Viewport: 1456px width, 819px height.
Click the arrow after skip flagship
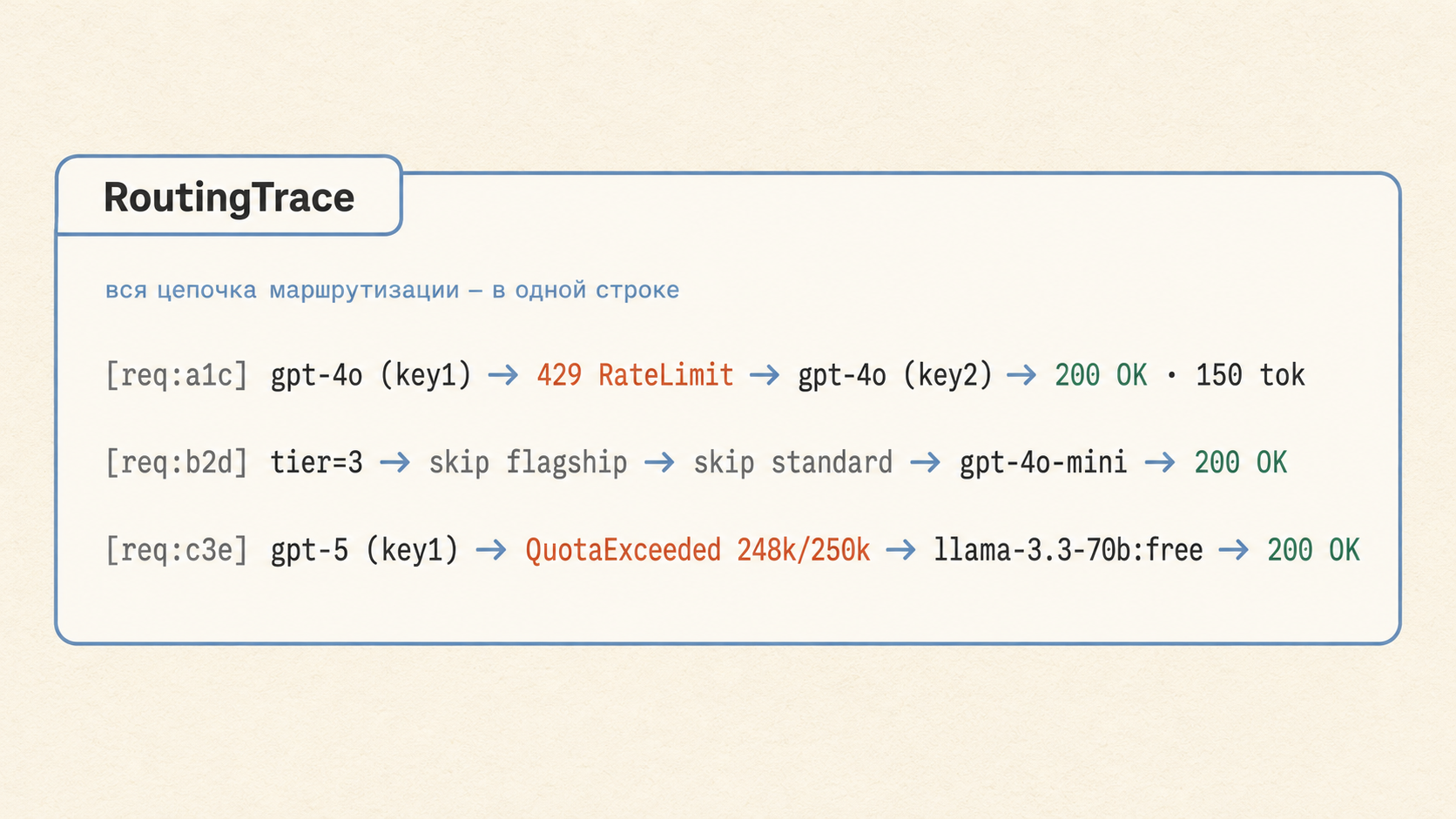point(659,462)
